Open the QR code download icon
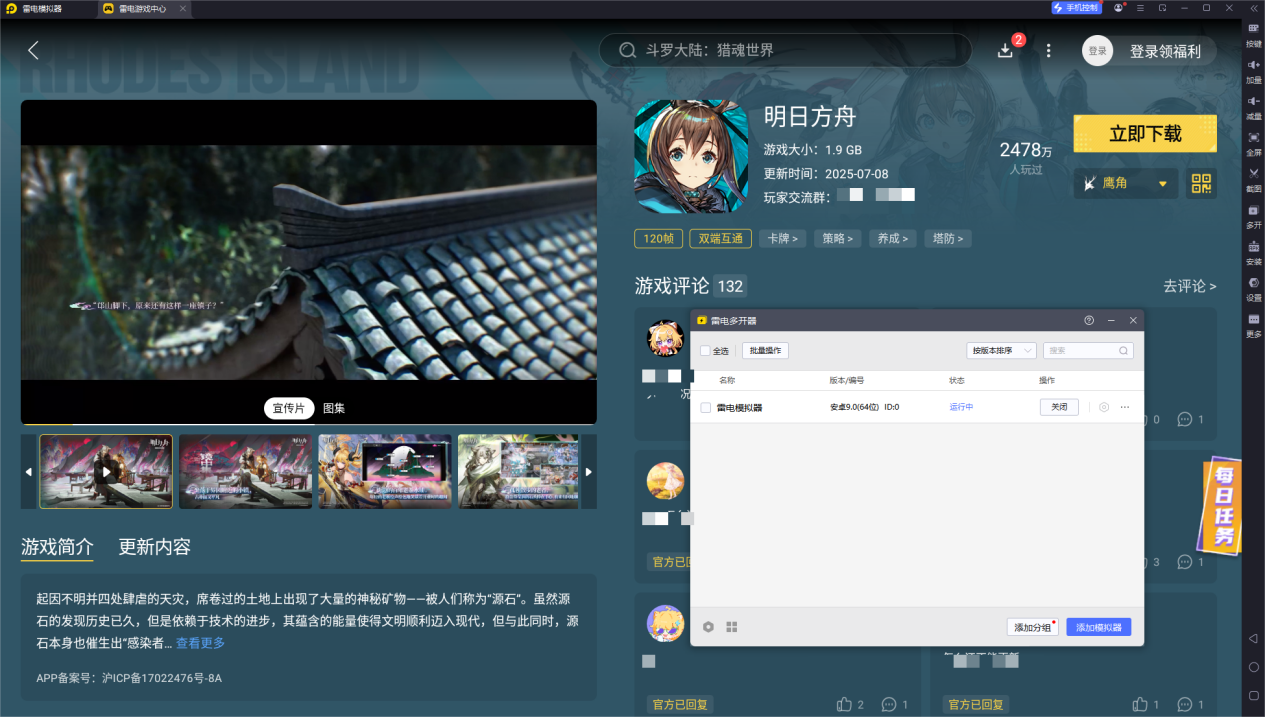Viewport: 1265px width, 717px height. tap(1201, 183)
